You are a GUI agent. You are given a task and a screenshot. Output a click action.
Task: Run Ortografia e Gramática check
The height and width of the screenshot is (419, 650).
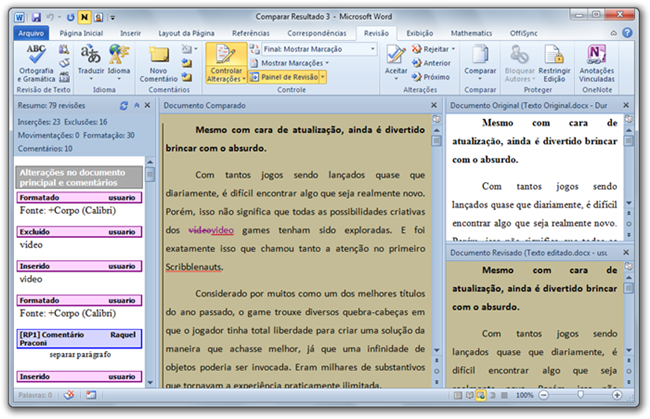coord(36,63)
